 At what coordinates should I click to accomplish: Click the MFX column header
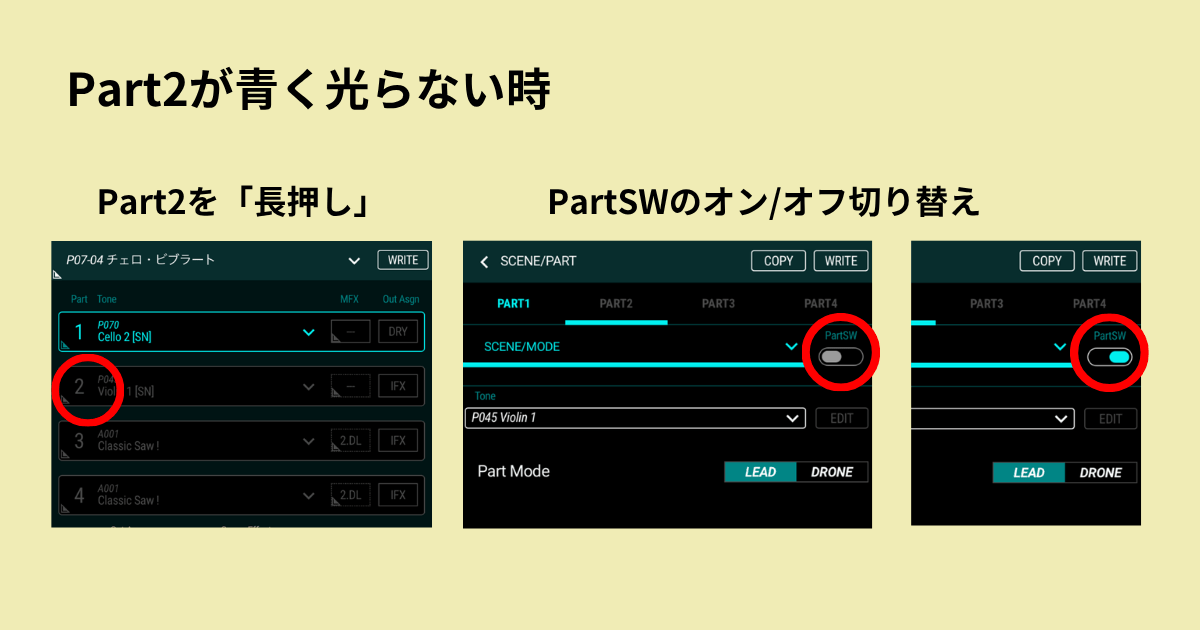click(x=349, y=299)
